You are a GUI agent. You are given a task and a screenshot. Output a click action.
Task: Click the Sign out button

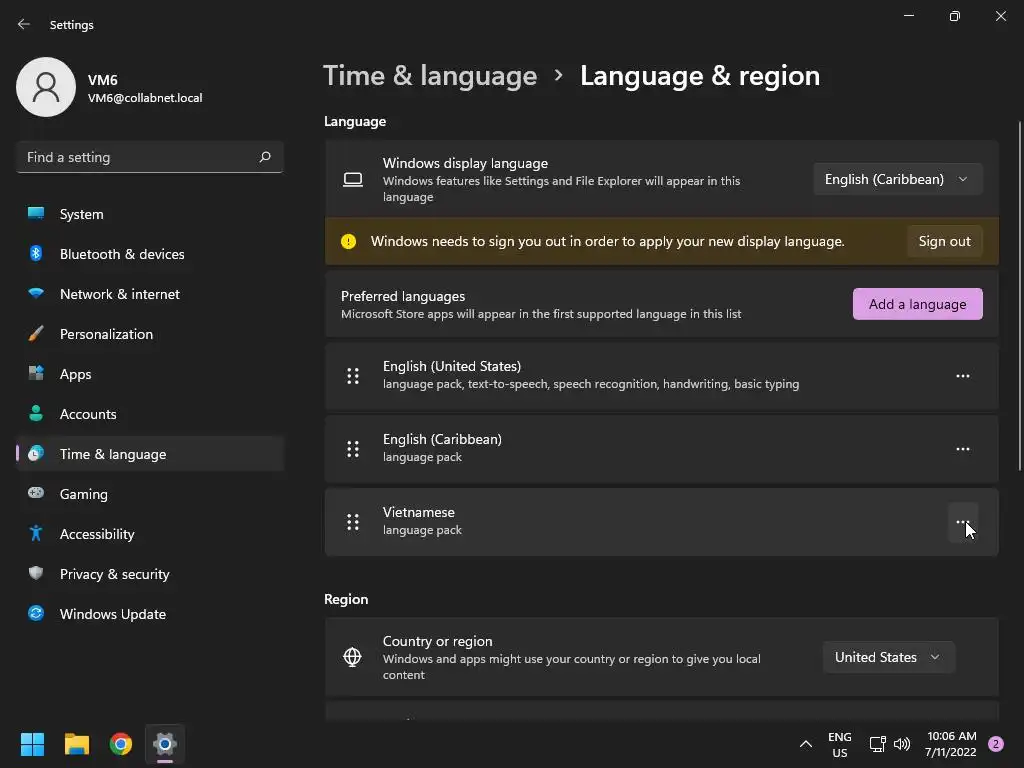tap(944, 241)
